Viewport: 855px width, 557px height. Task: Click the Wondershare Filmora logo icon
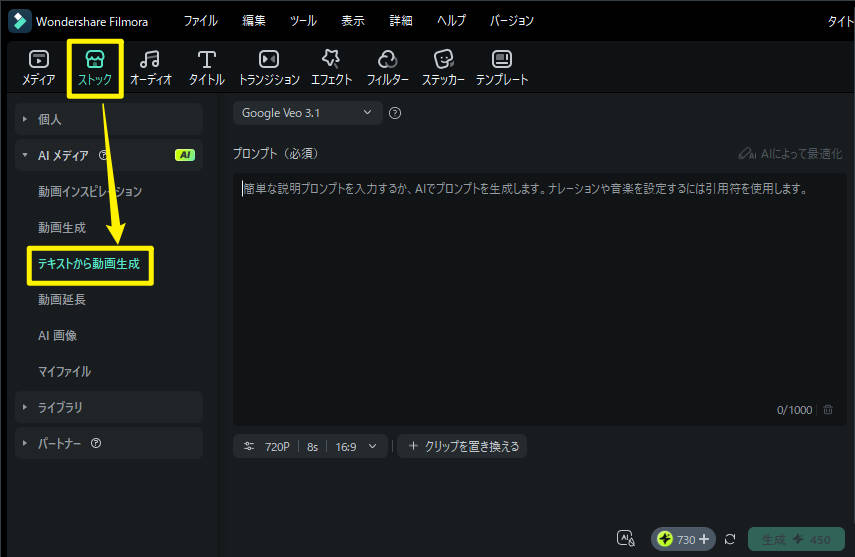[x=20, y=21]
